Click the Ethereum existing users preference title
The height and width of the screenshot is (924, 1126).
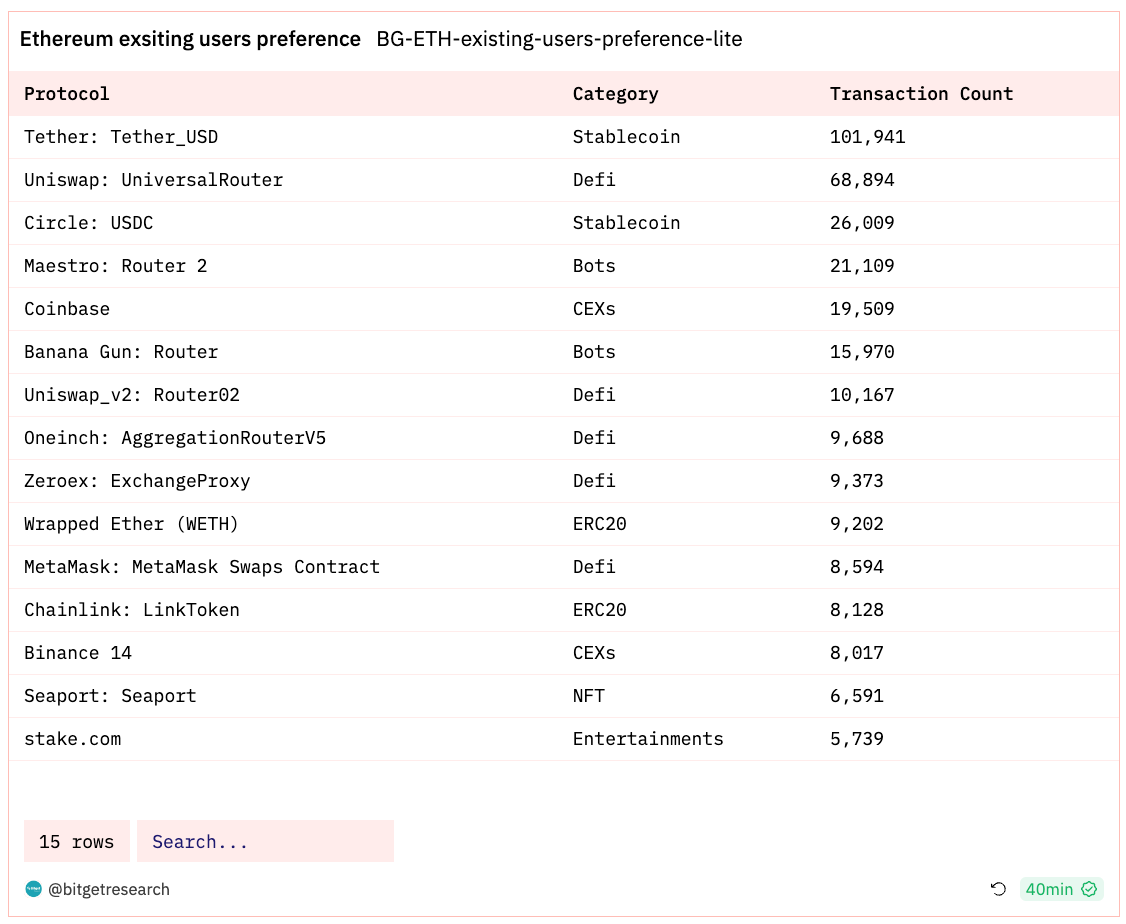pyautogui.click(x=190, y=40)
